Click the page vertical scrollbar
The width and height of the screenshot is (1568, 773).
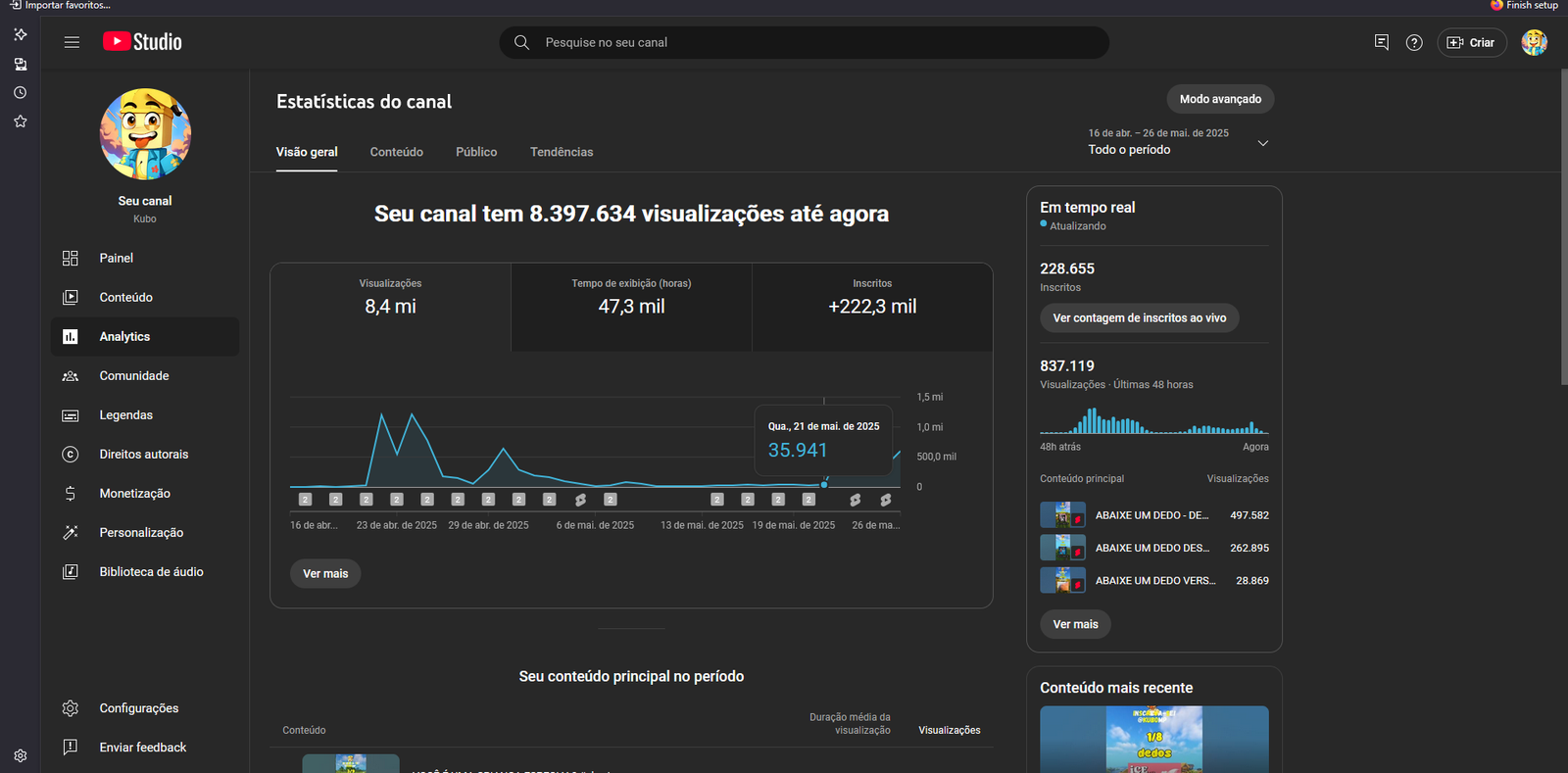1562,226
